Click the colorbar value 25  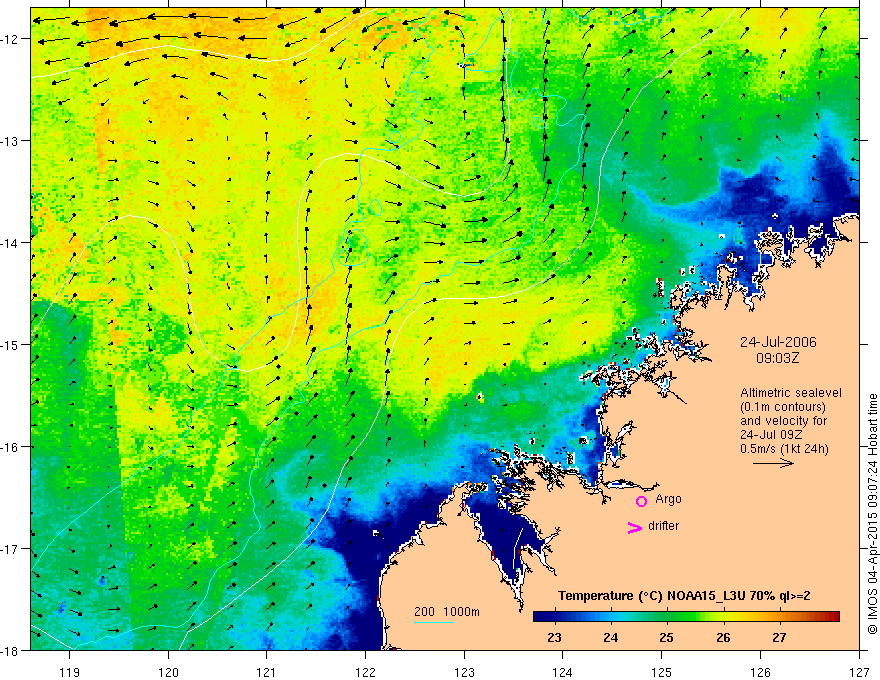point(666,638)
